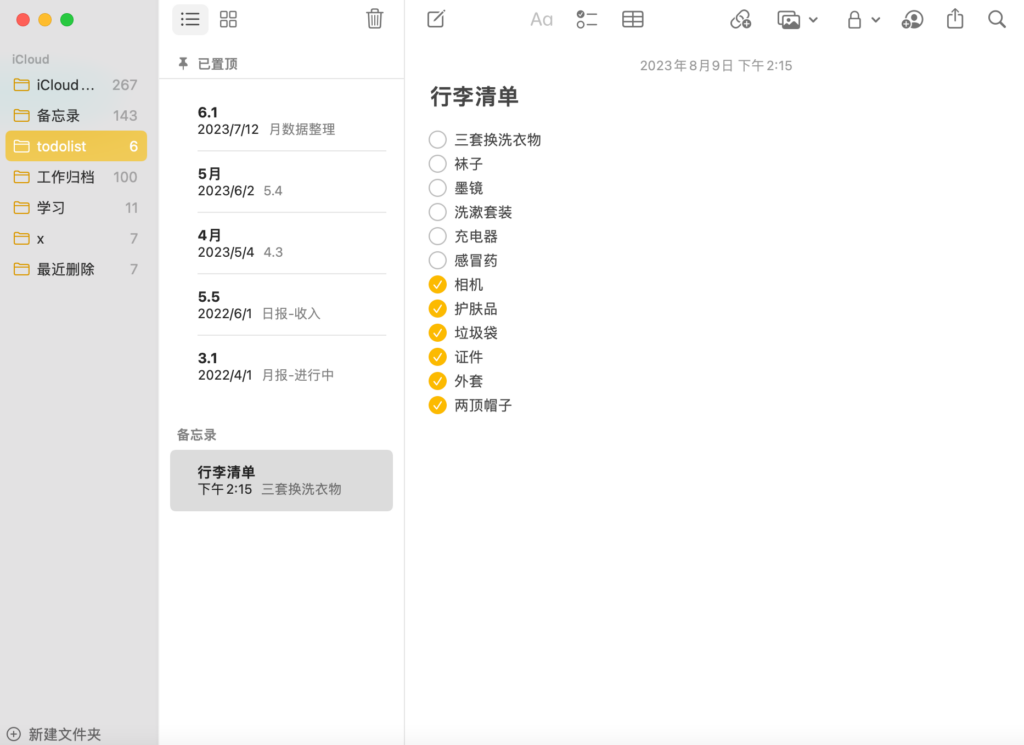Viewport: 1024px width, 745px height.
Task: Switch to gallery grid view
Action: (228, 19)
